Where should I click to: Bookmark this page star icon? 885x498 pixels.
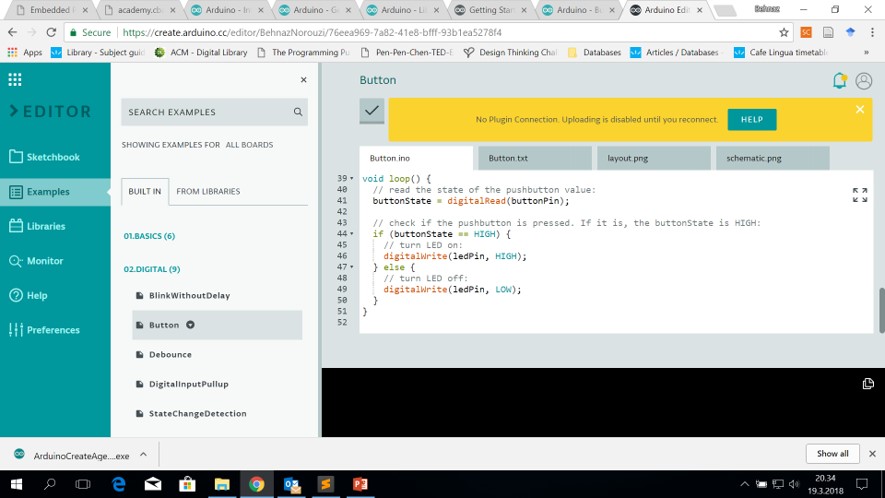(x=784, y=32)
